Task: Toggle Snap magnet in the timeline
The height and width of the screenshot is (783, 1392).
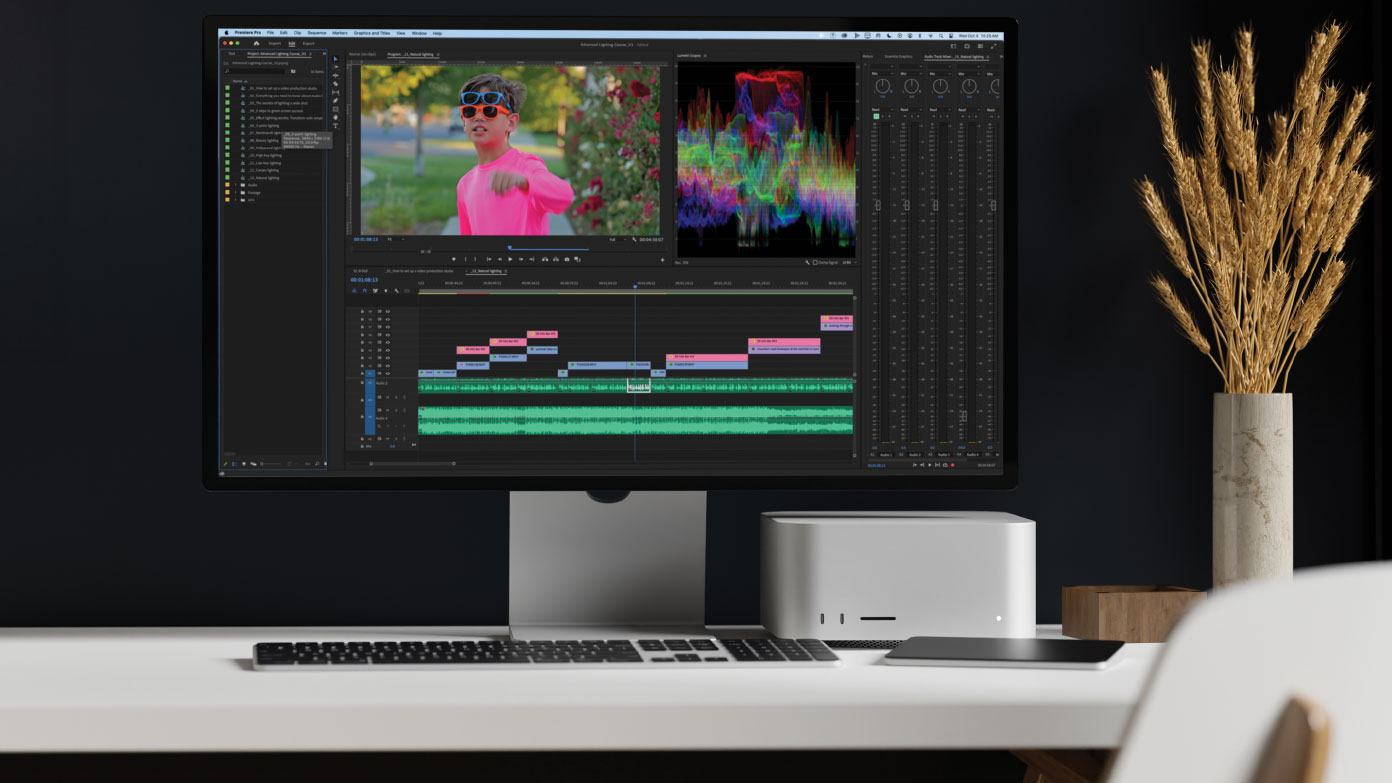Action: [x=365, y=291]
